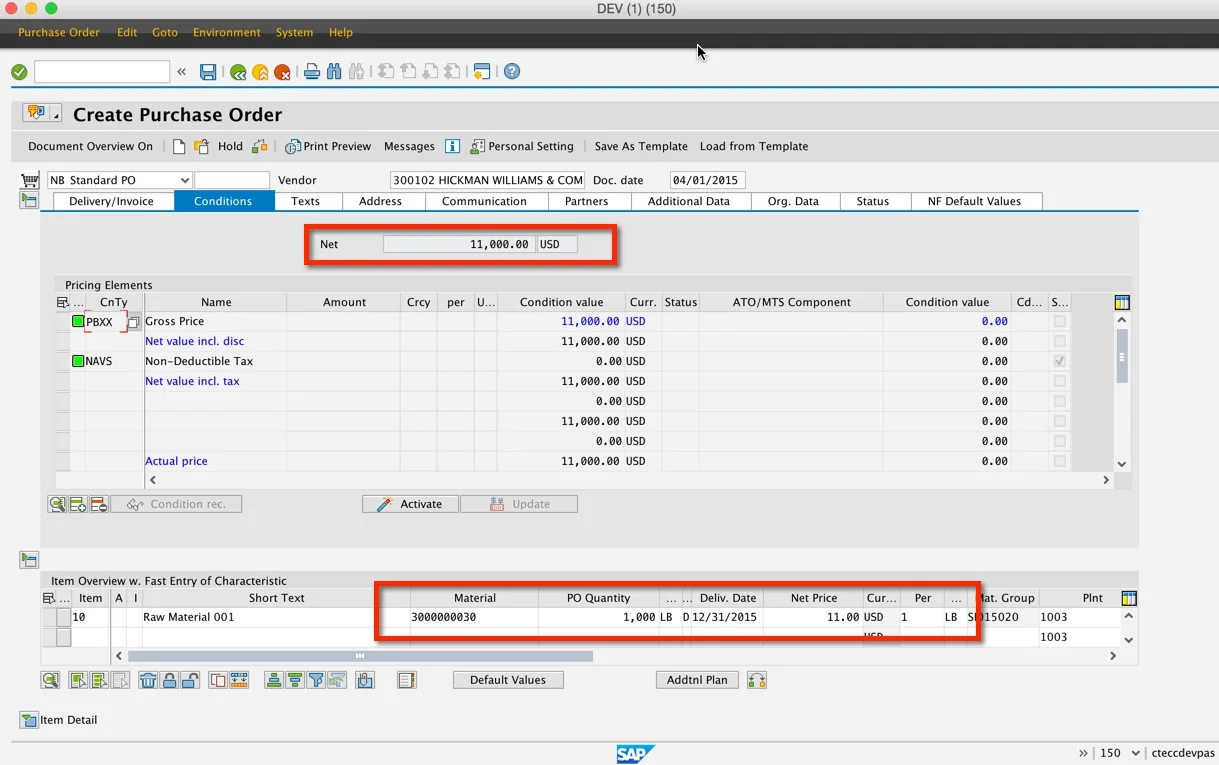Viewport: 1219px width, 765px height.
Task: Collapse the header section expander icon
Action: pos(29,201)
